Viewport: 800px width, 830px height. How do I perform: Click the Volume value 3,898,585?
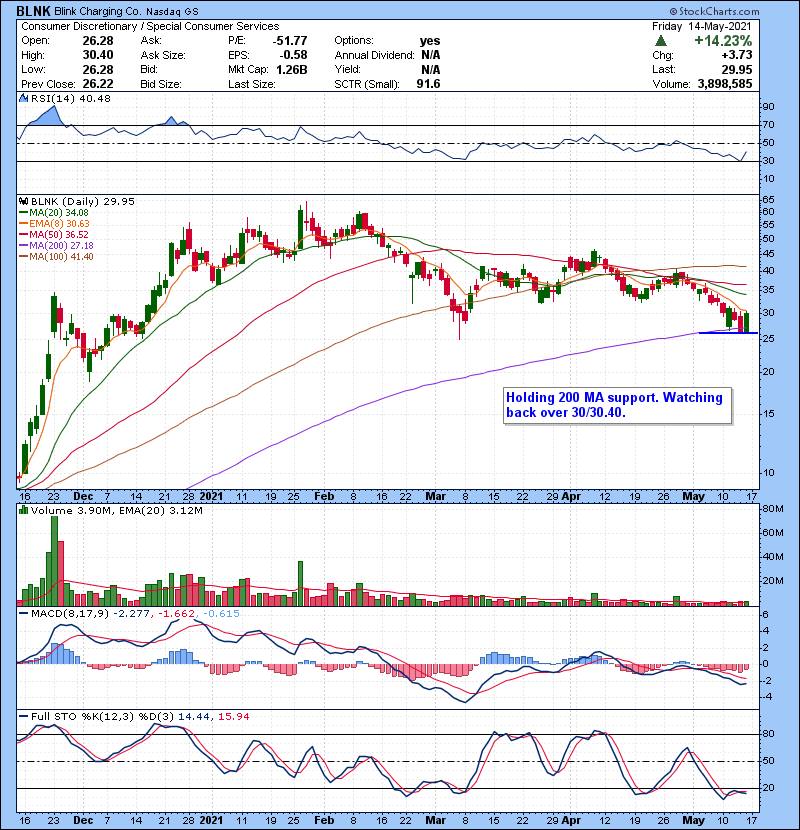(725, 84)
